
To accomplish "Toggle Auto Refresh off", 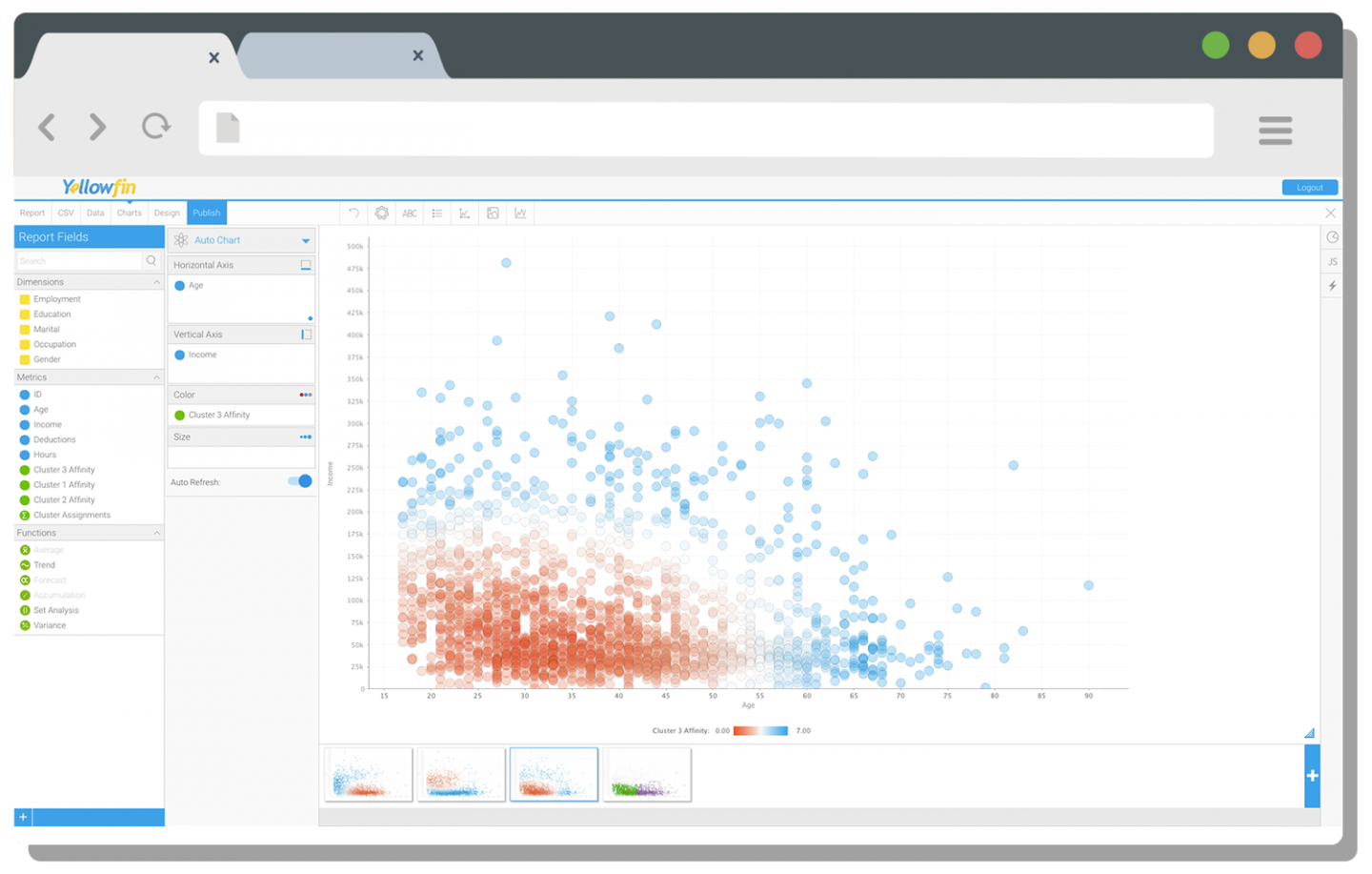I will coord(298,481).
